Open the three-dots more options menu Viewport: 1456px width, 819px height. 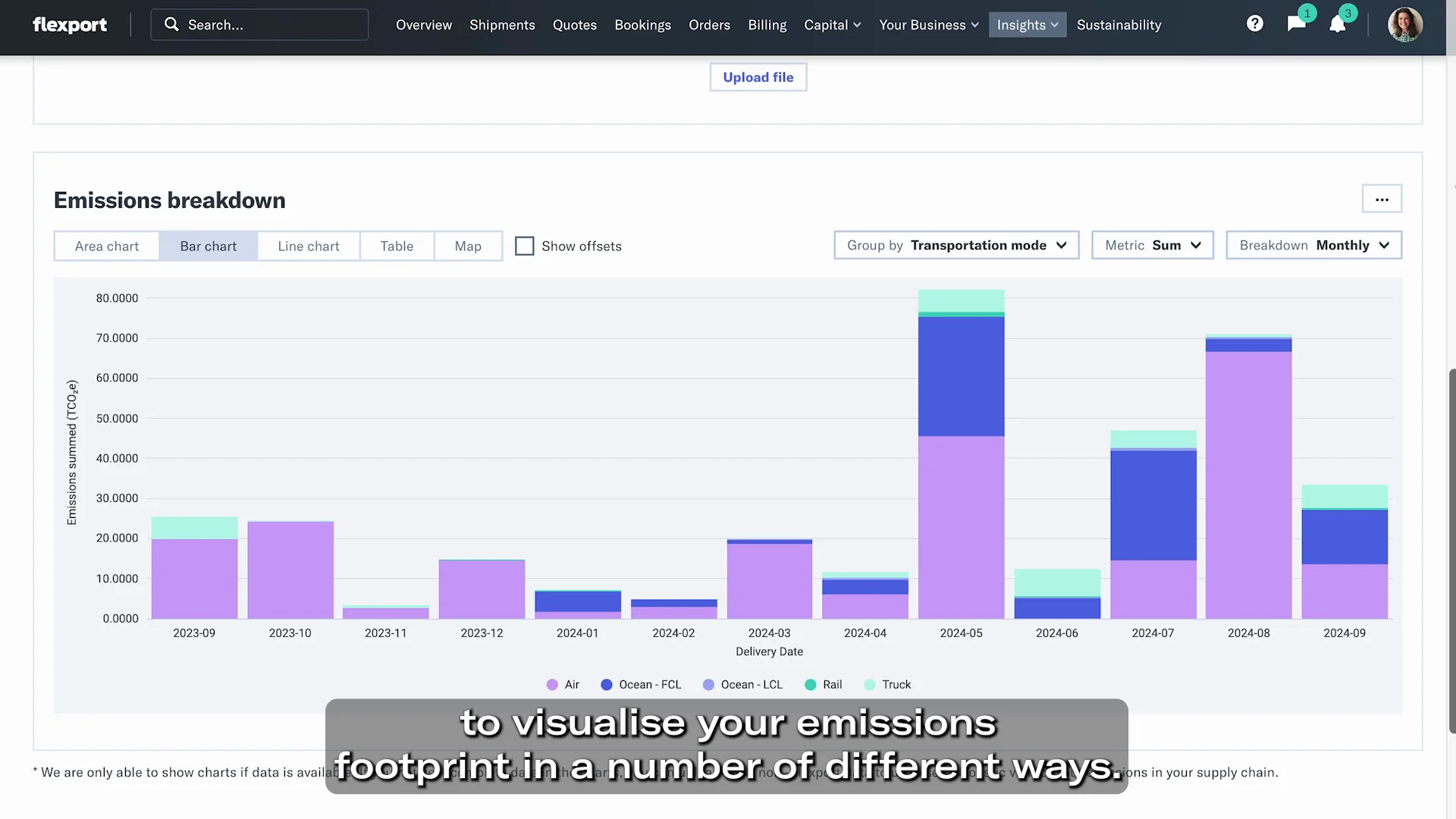1382,199
